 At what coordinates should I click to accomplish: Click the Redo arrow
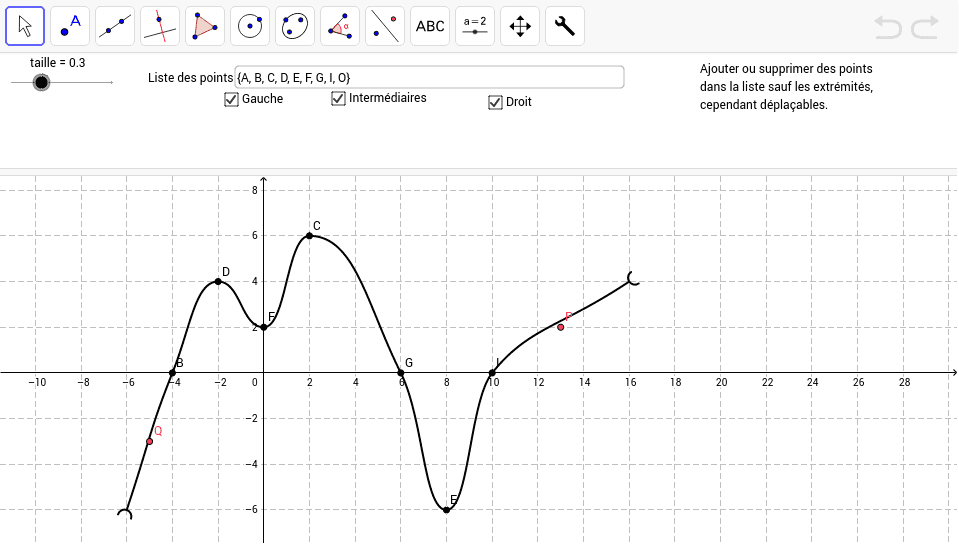(925, 28)
